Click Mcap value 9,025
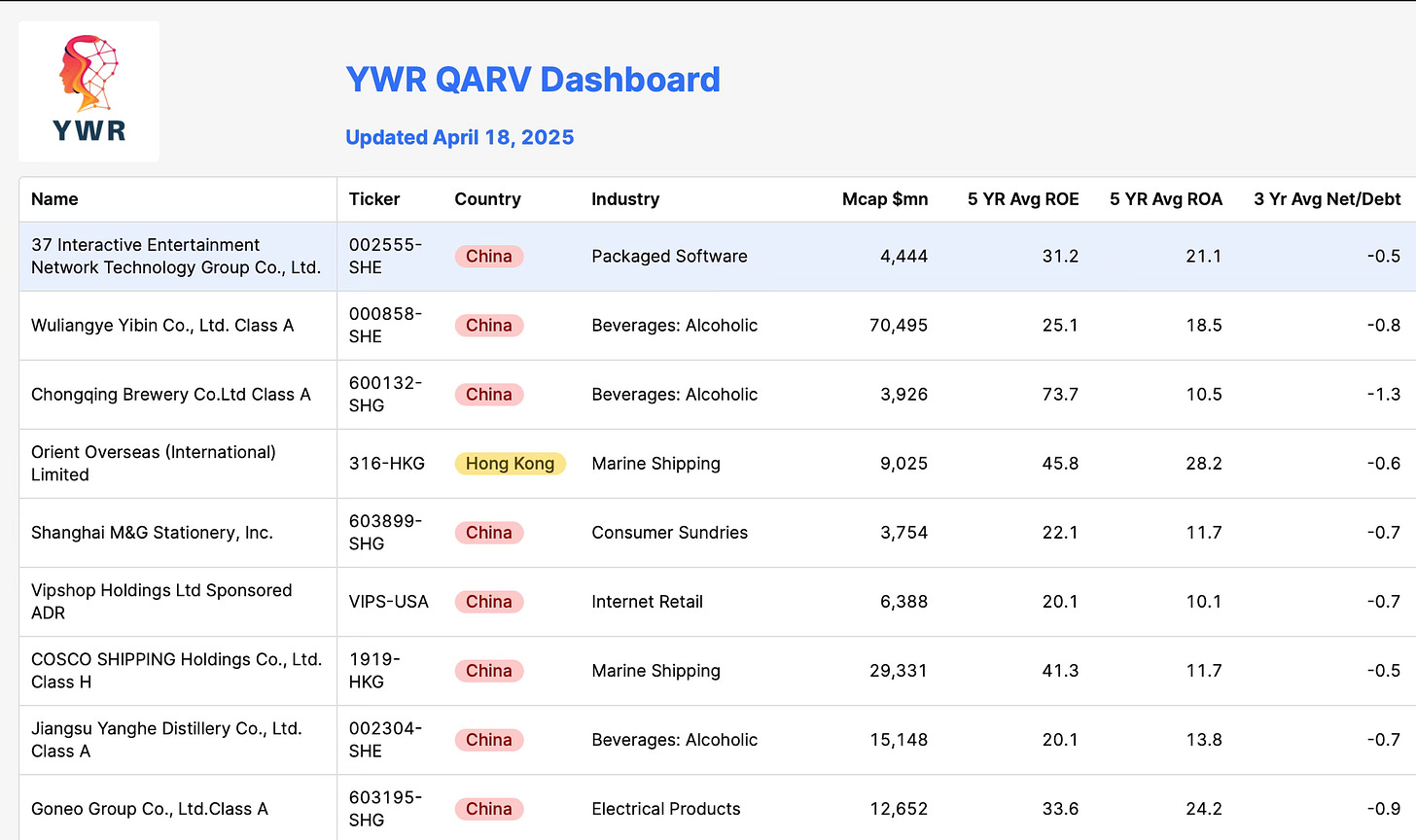Screen dimensions: 1416x840 [904, 464]
